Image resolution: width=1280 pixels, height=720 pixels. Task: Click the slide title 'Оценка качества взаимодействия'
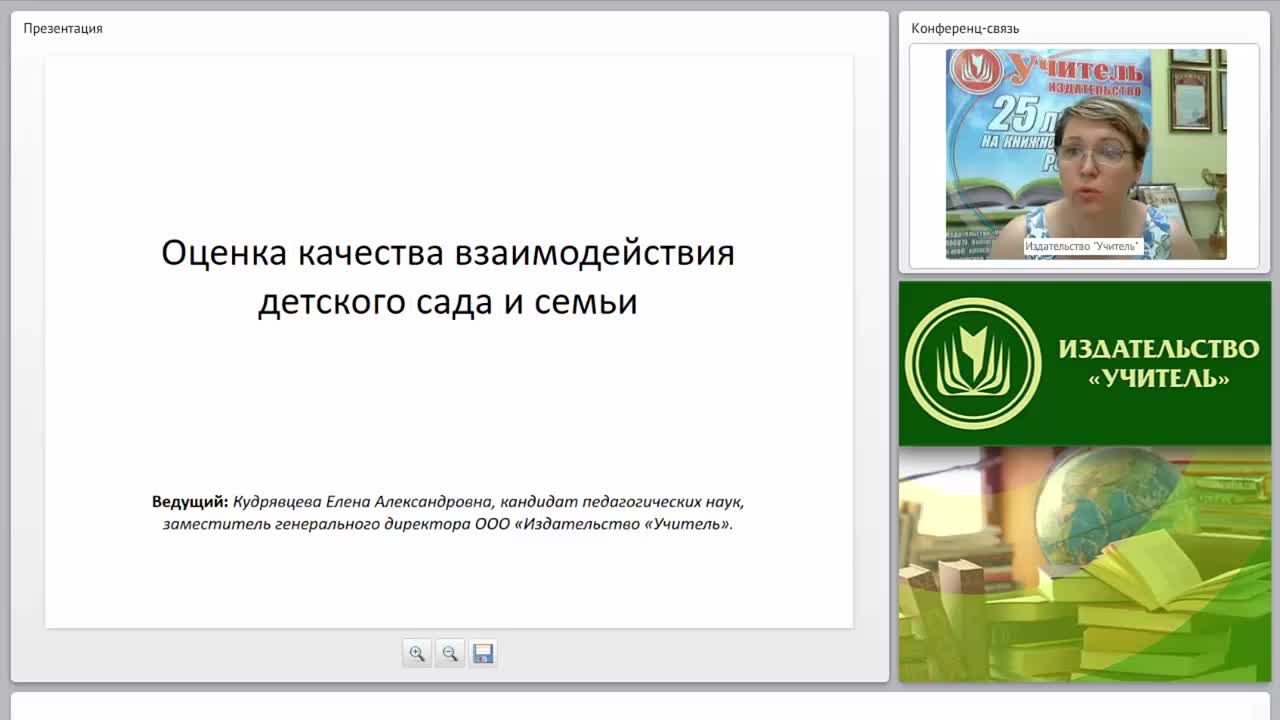coord(448,252)
